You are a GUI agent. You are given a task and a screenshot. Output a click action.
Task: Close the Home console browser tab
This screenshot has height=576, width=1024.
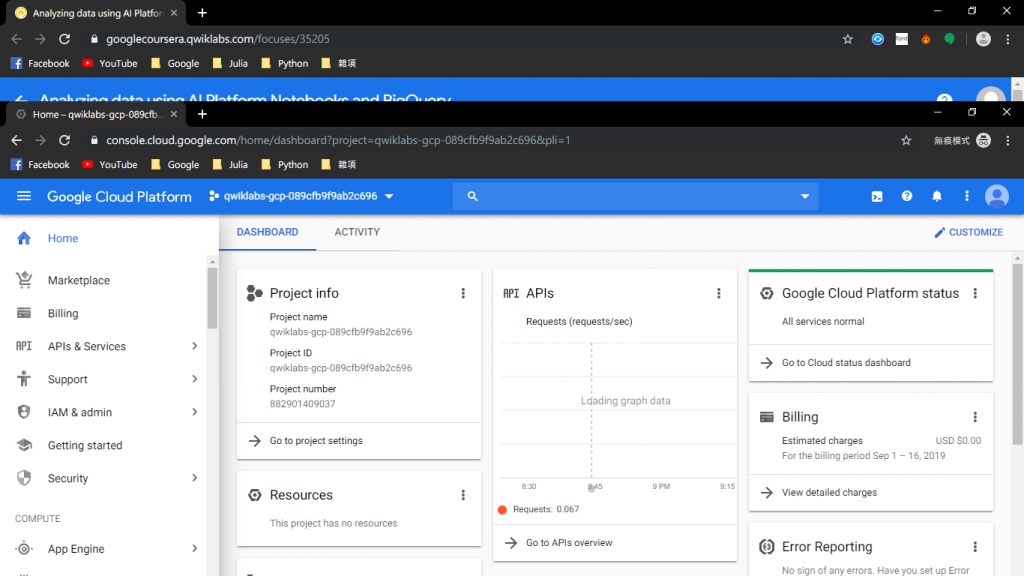click(174, 114)
